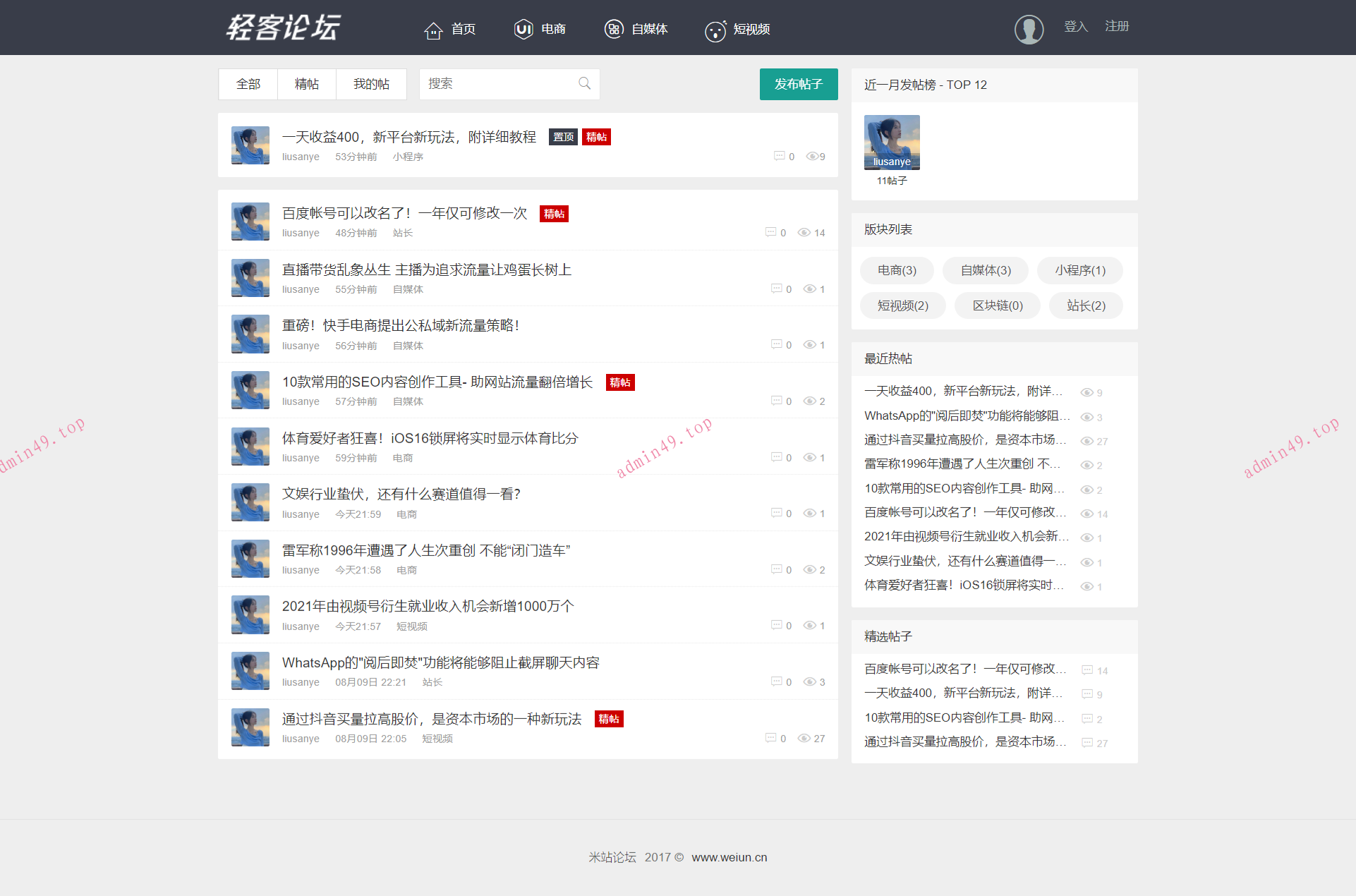Click the 自媒体 icon in the top navigation
The image size is (1356, 896).
point(614,30)
